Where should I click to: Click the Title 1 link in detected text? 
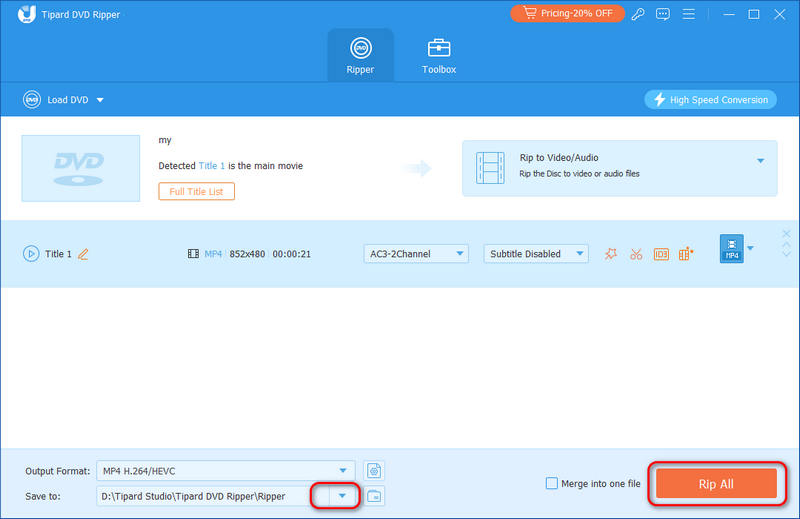[211, 166]
